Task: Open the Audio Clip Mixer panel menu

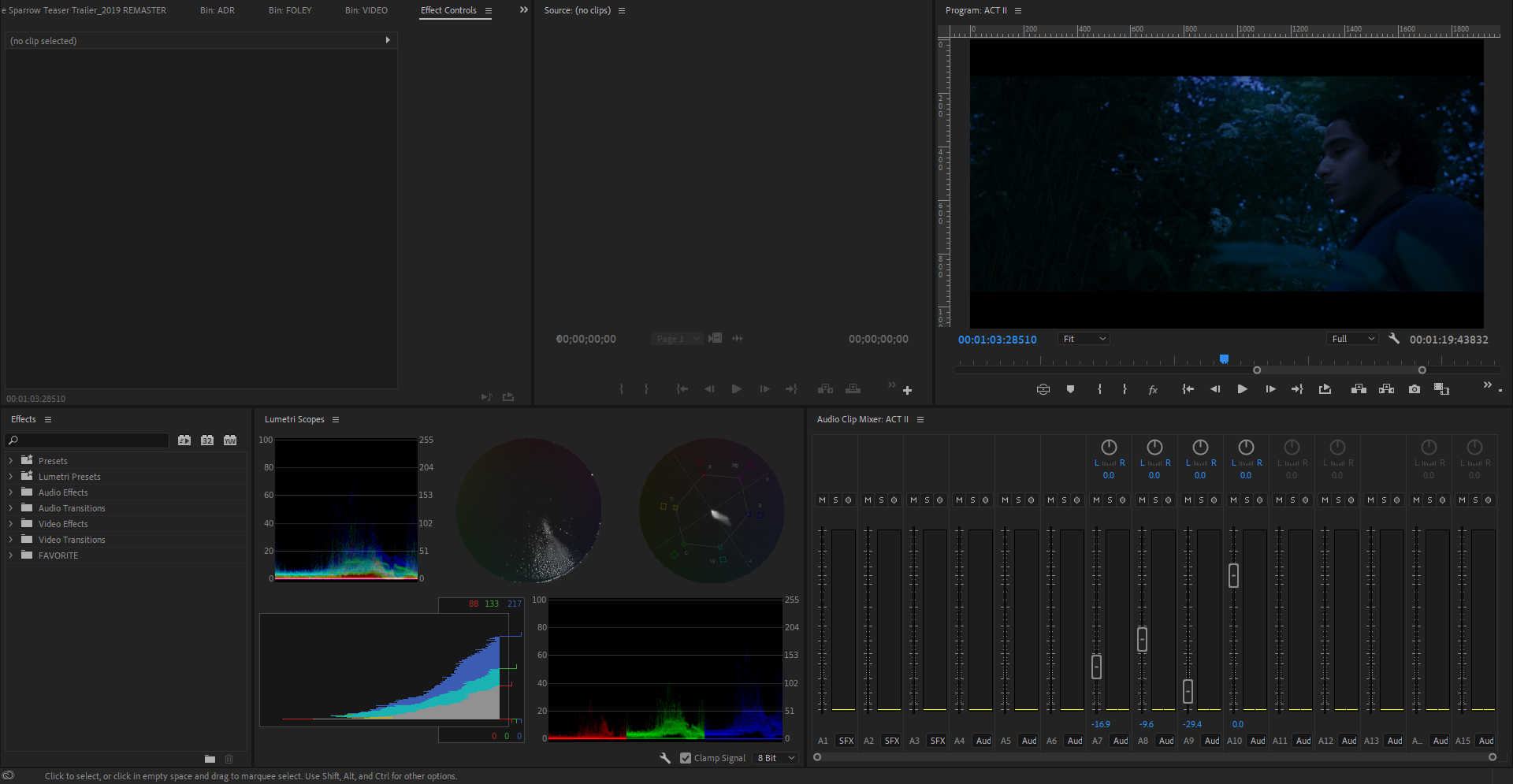Action: point(920,419)
